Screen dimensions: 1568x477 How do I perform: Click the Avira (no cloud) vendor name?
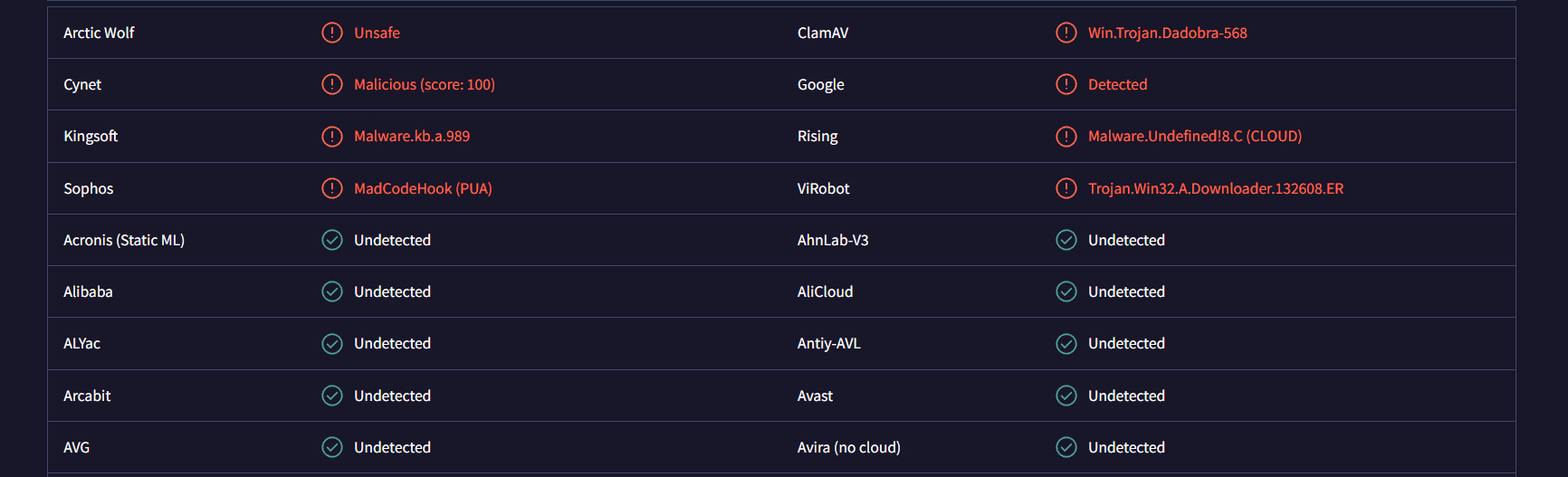tap(848, 447)
